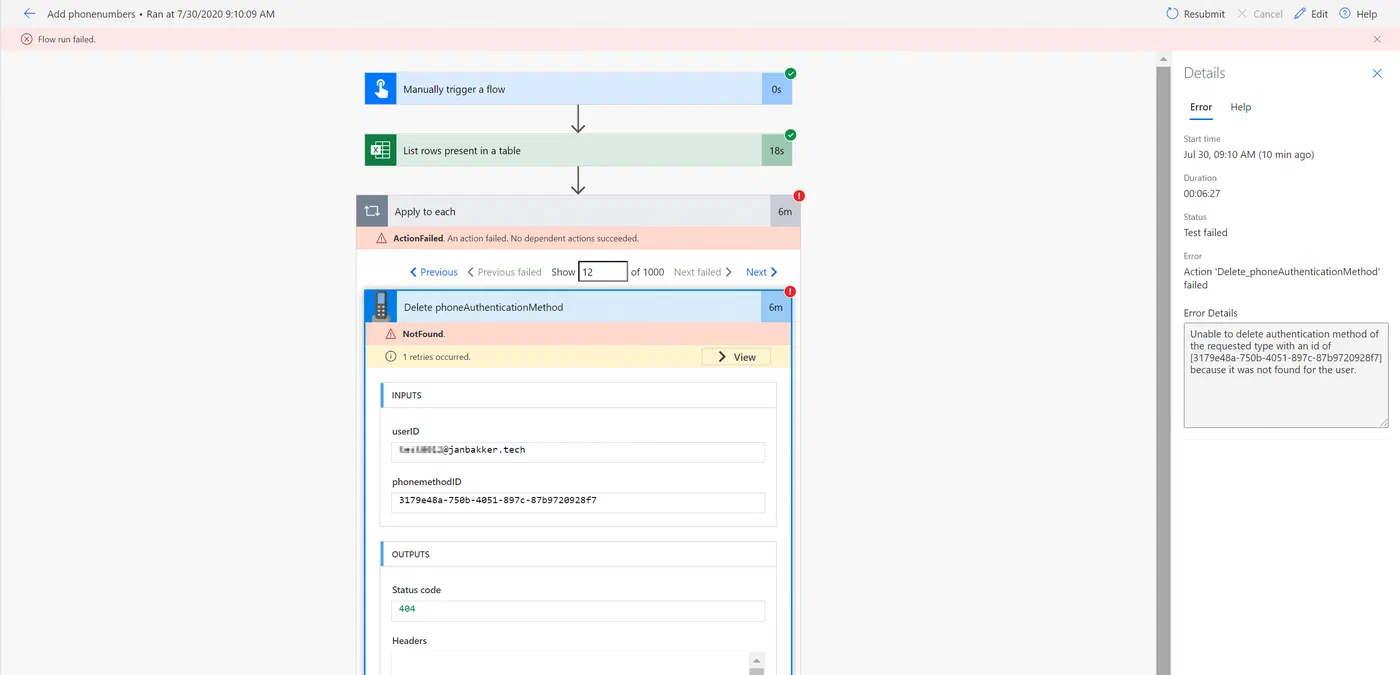The width and height of the screenshot is (1400, 675).
Task: Expand 'List rows present in a table' step
Action: point(578,150)
